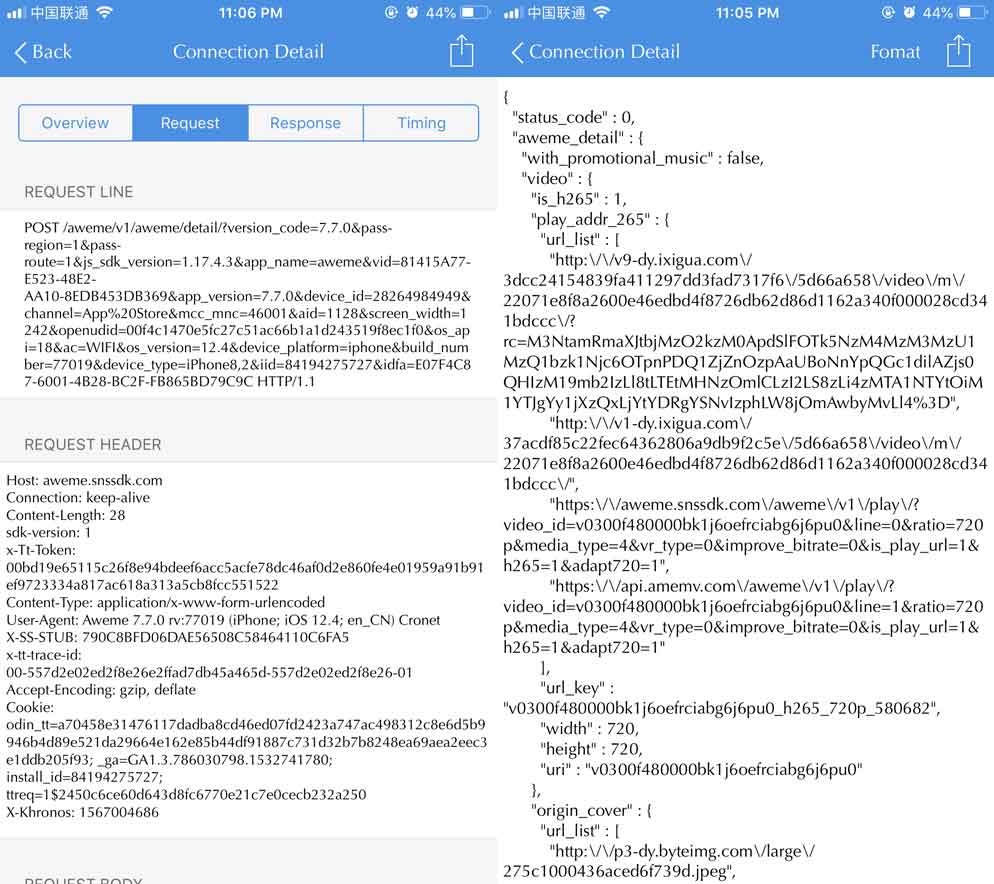Tap the signal bars in the right status bar
The width and height of the screenshot is (994, 884).
[512, 13]
